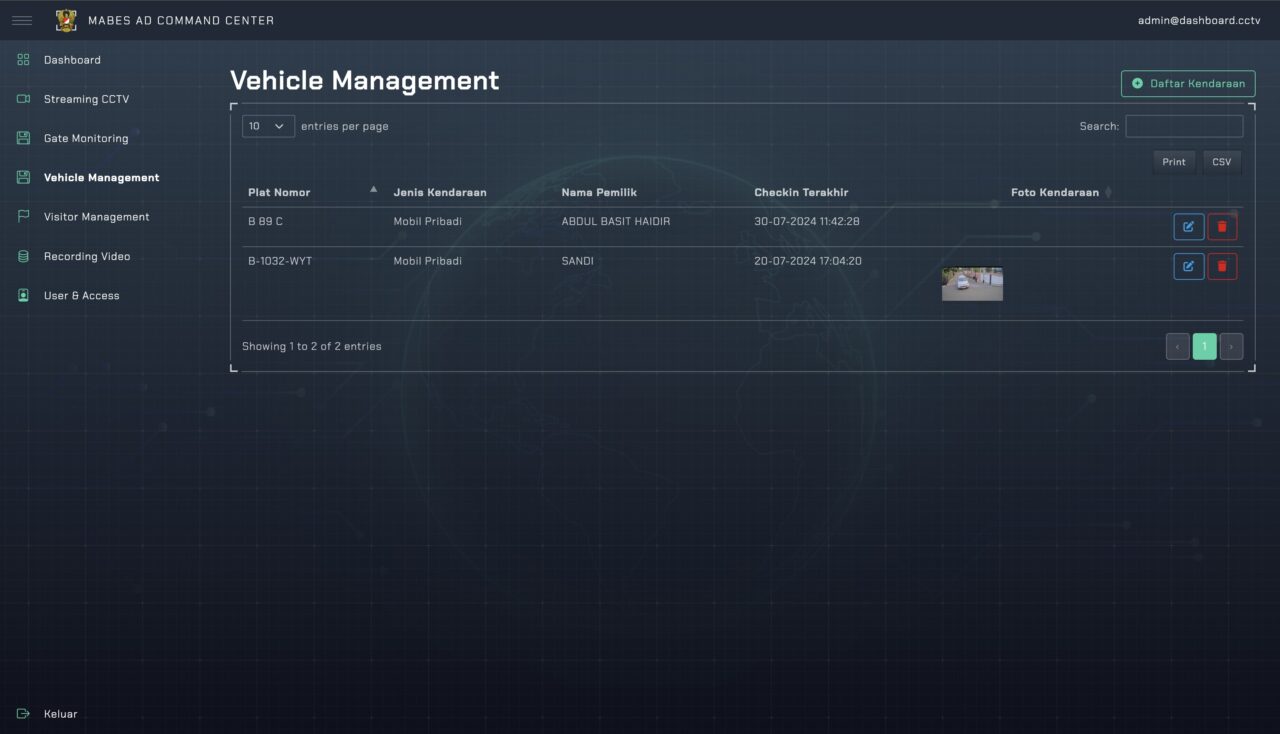The width and height of the screenshot is (1280, 734).
Task: Open Streaming CCTV via its camera icon
Action: (x=22, y=99)
